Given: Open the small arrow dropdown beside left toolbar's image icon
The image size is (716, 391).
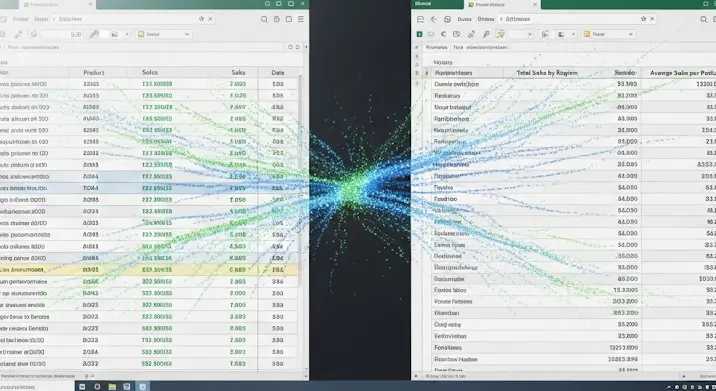Looking at the screenshot, I should coord(126,34).
